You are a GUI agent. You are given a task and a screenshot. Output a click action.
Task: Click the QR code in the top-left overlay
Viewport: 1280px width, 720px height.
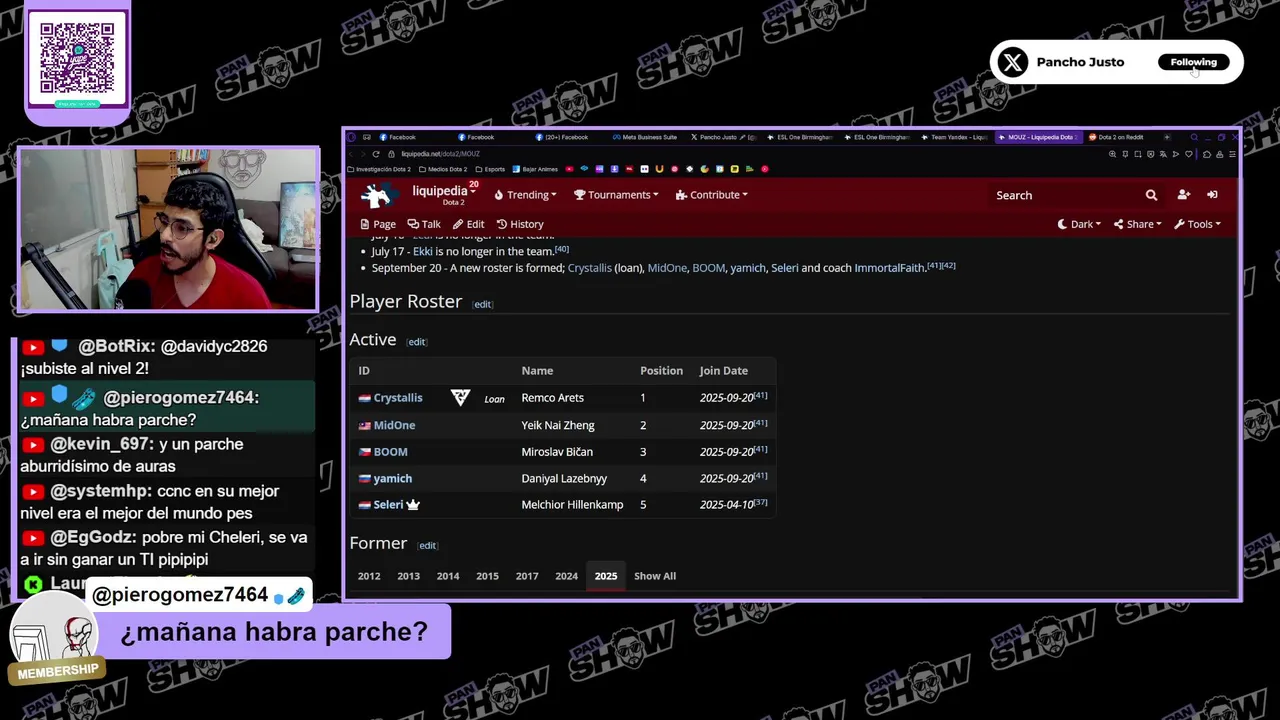tap(77, 58)
